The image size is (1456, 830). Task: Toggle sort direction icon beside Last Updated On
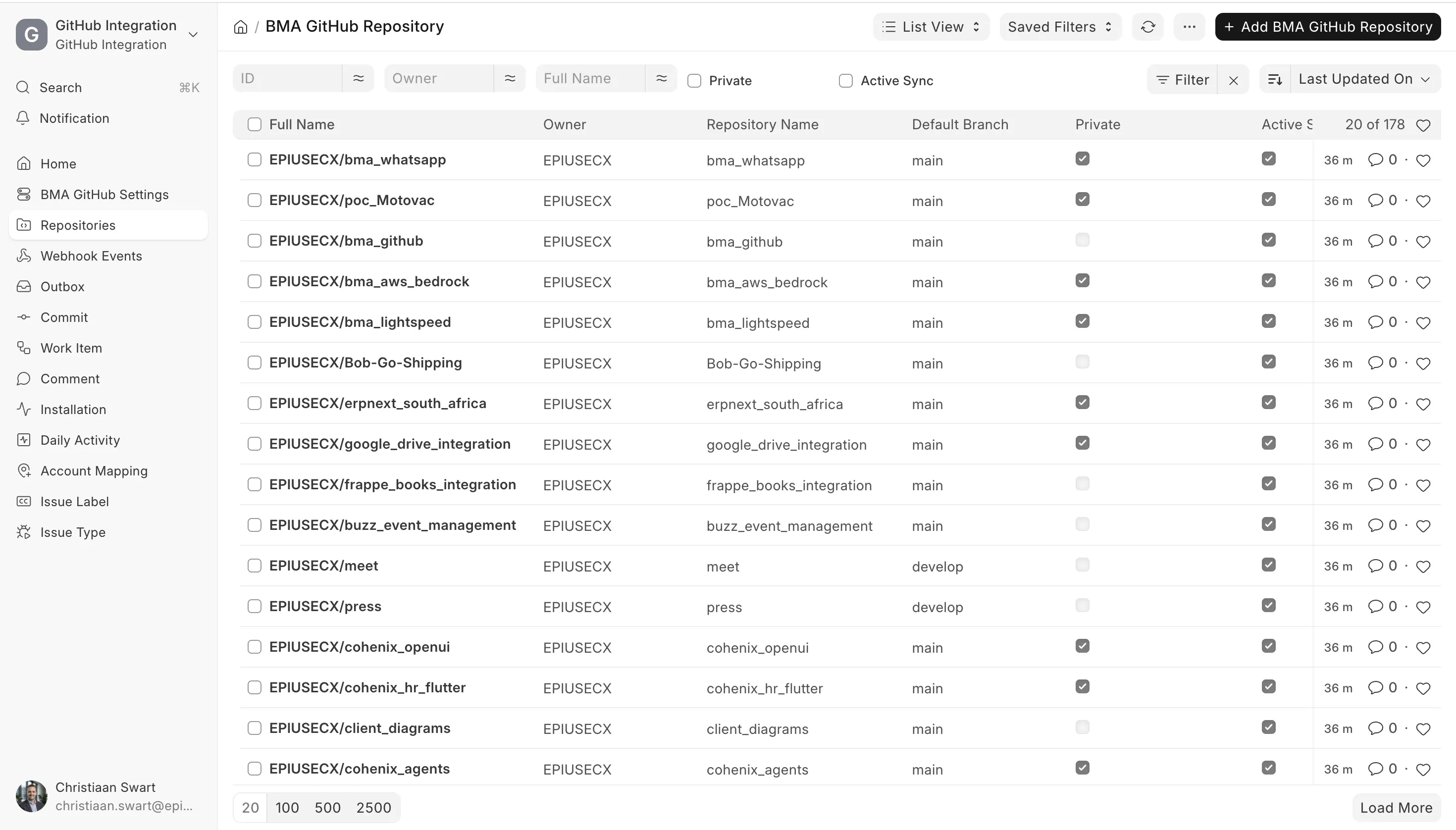1275,79
